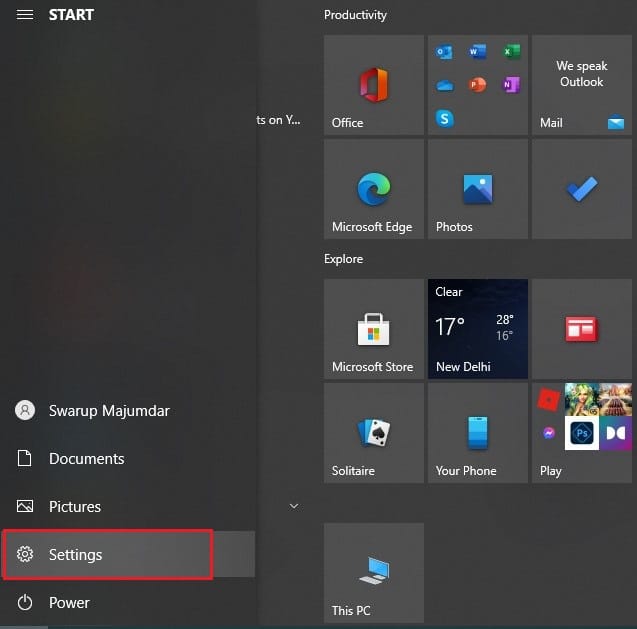Open the Microsoft Store tile
Screen dimensions: 637x629
374,329
